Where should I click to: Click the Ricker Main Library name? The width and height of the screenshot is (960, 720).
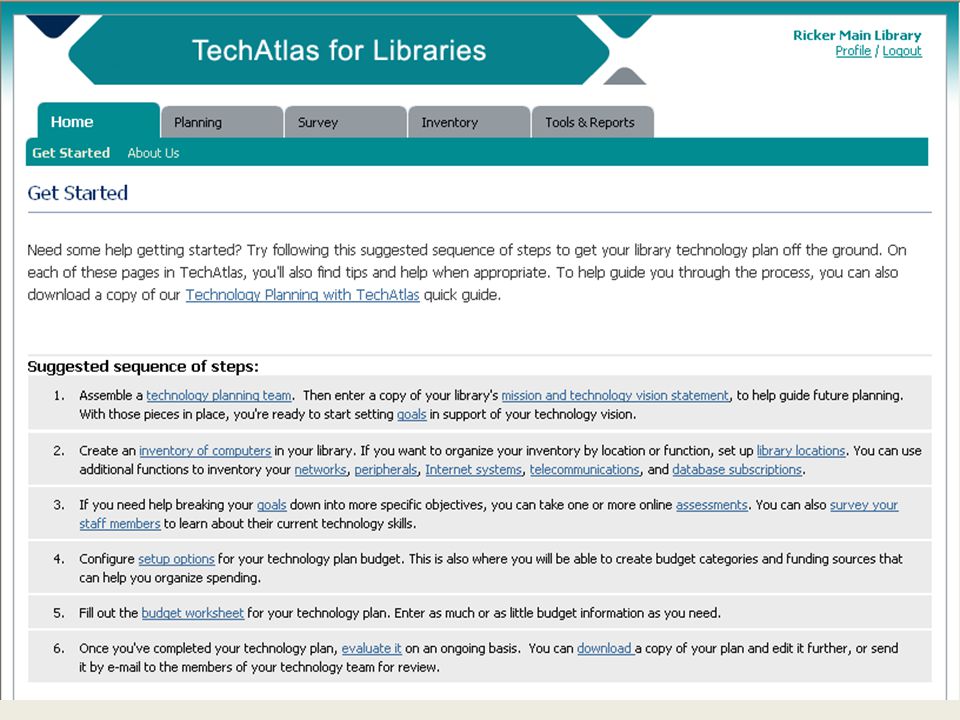(857, 35)
